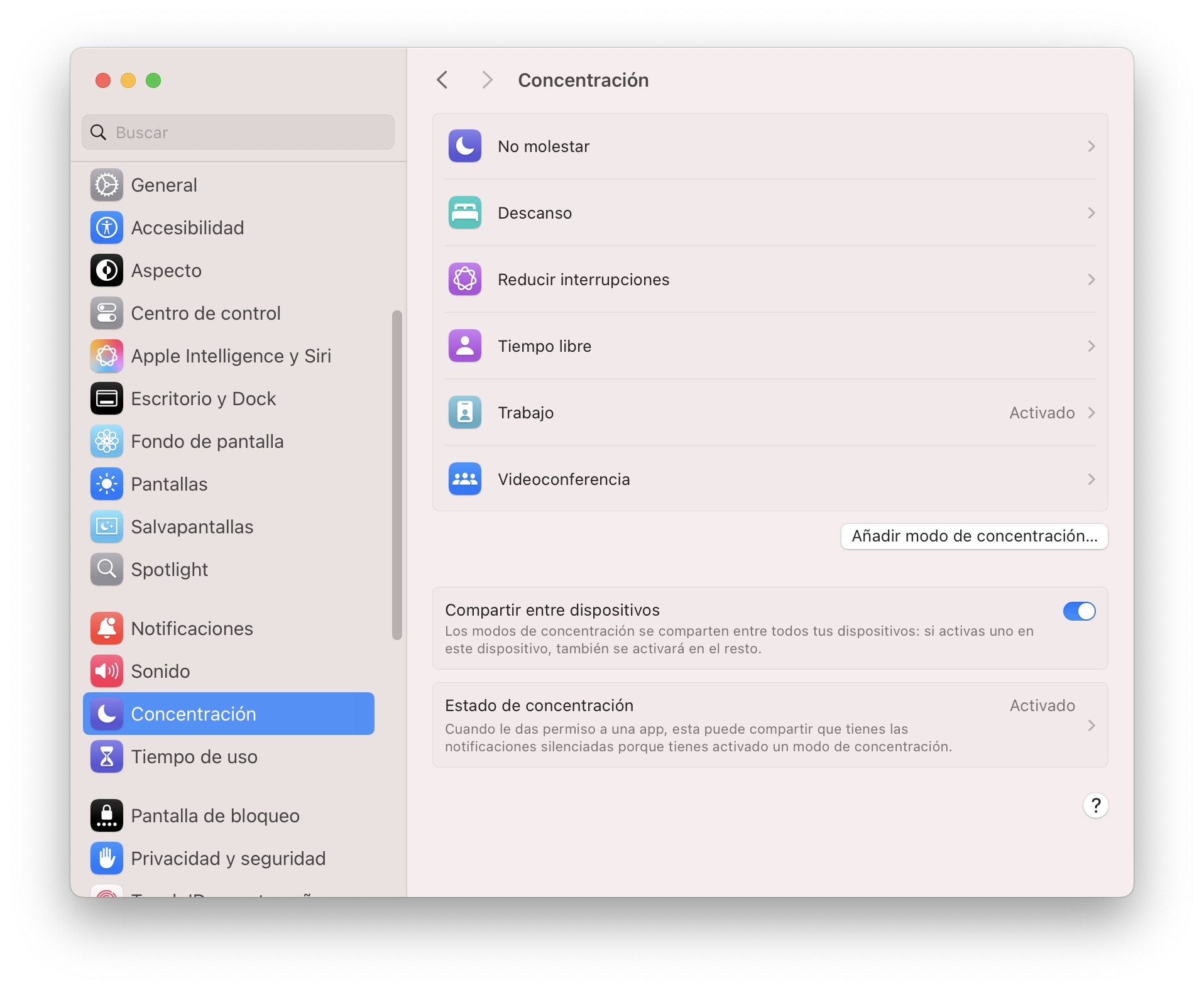
Task: Click Activado status in Trabajo row
Action: 1042,413
